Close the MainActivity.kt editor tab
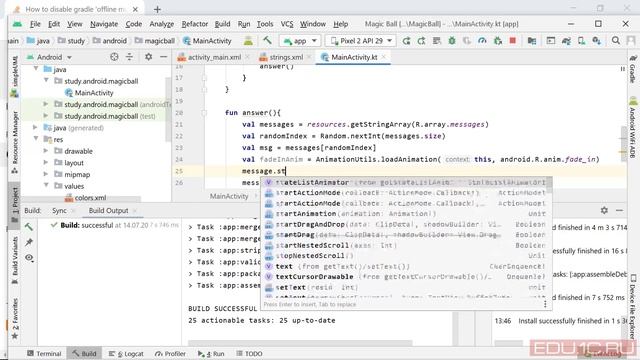Screen dimensions: 640x360 tap(383, 57)
